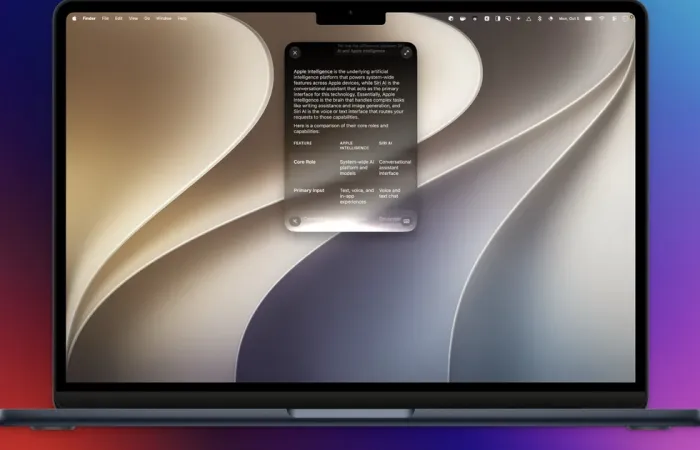Screen dimensions: 700x450
Task: Open the View menu
Action: coord(133,18)
